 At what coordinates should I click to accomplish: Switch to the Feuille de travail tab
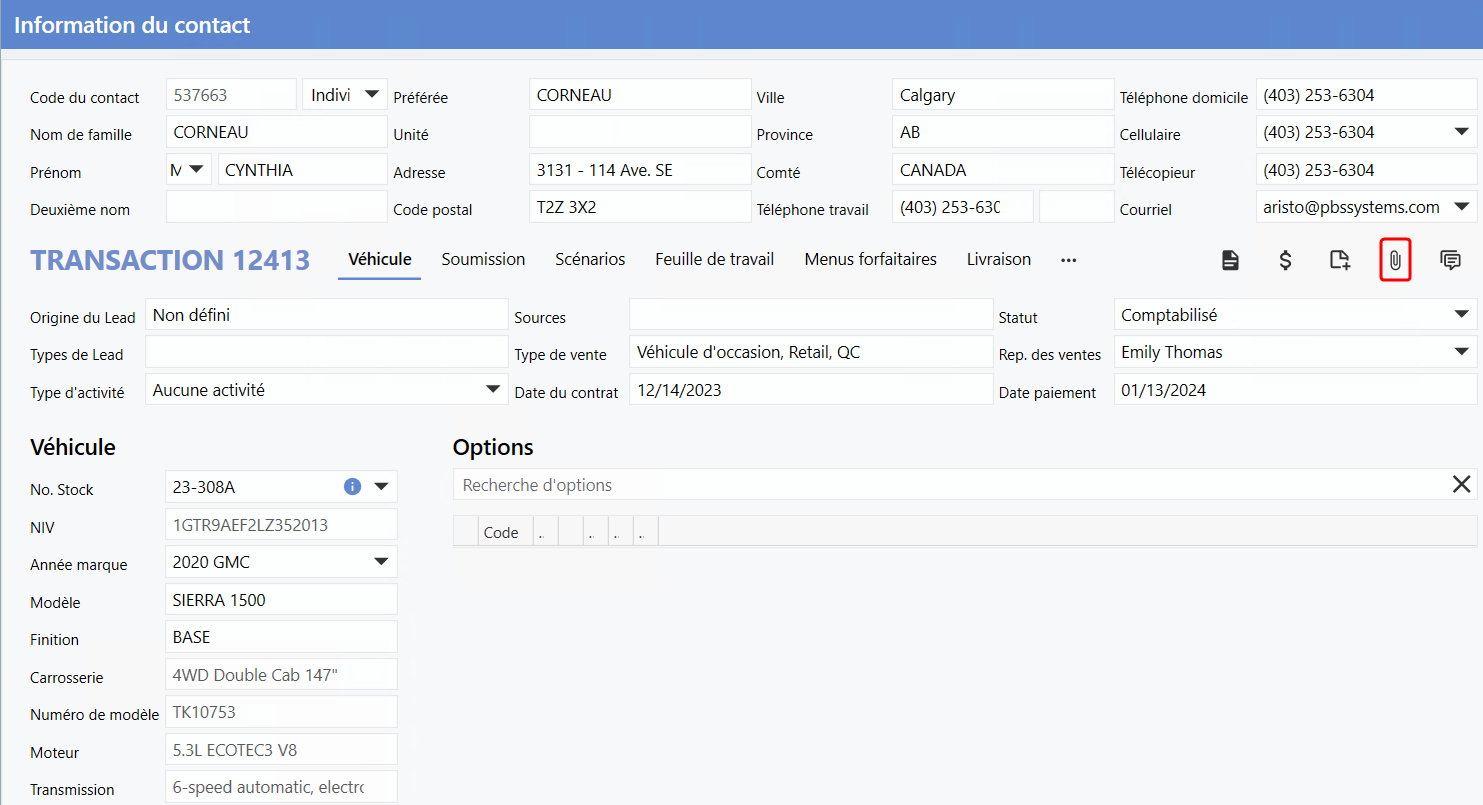click(x=714, y=260)
